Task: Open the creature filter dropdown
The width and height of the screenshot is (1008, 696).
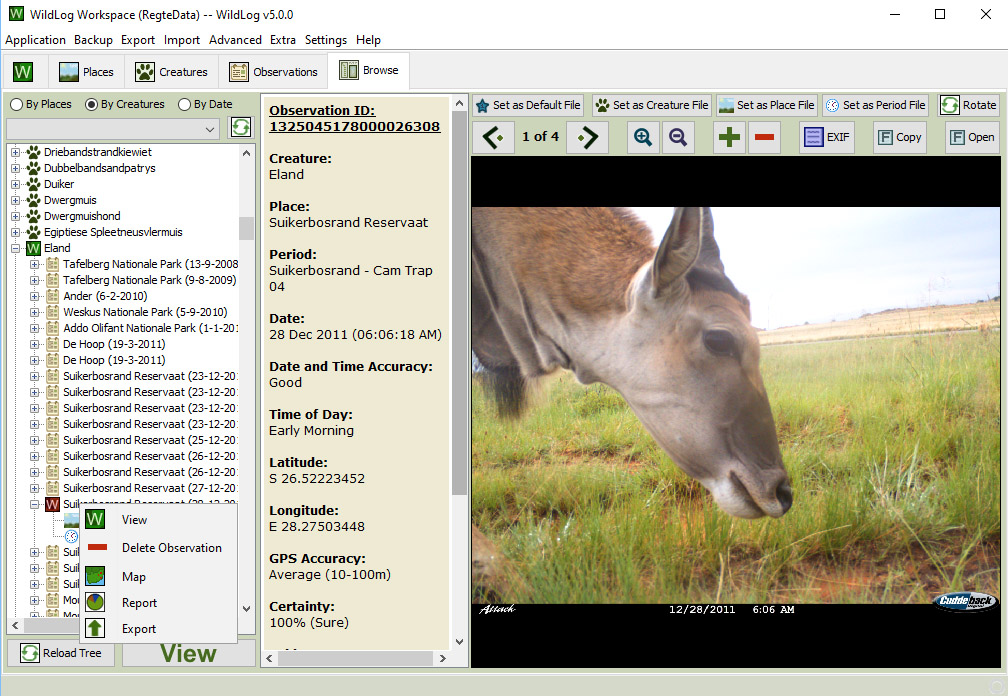Action: [x=209, y=128]
